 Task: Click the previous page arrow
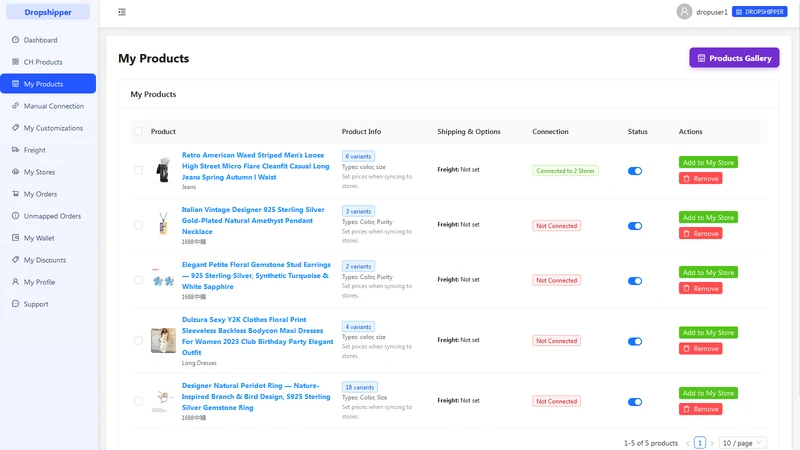(688, 443)
